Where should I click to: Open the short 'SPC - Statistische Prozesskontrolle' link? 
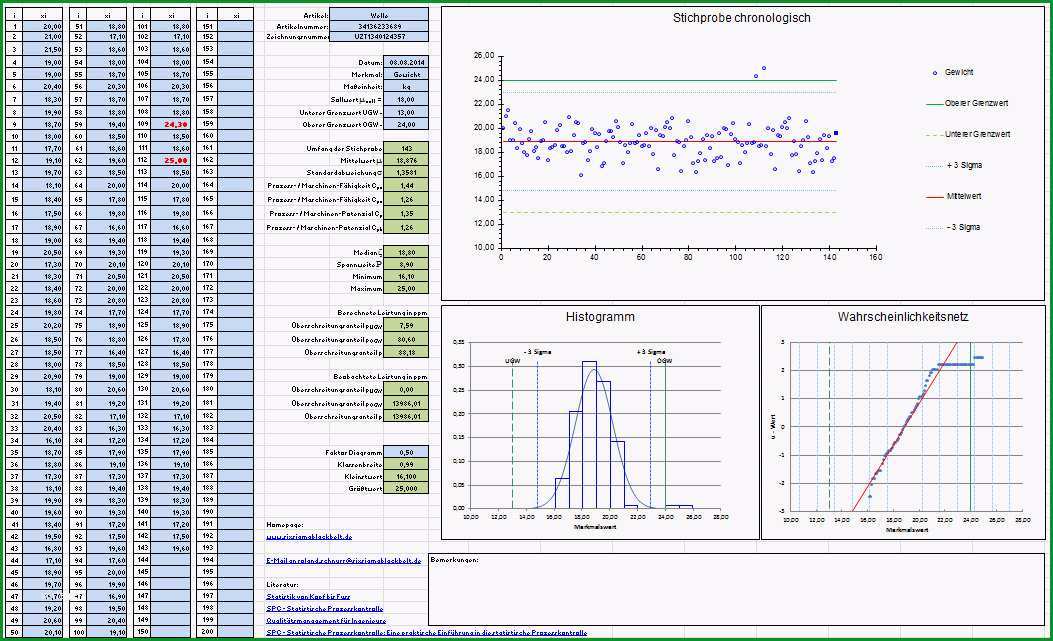[325, 609]
